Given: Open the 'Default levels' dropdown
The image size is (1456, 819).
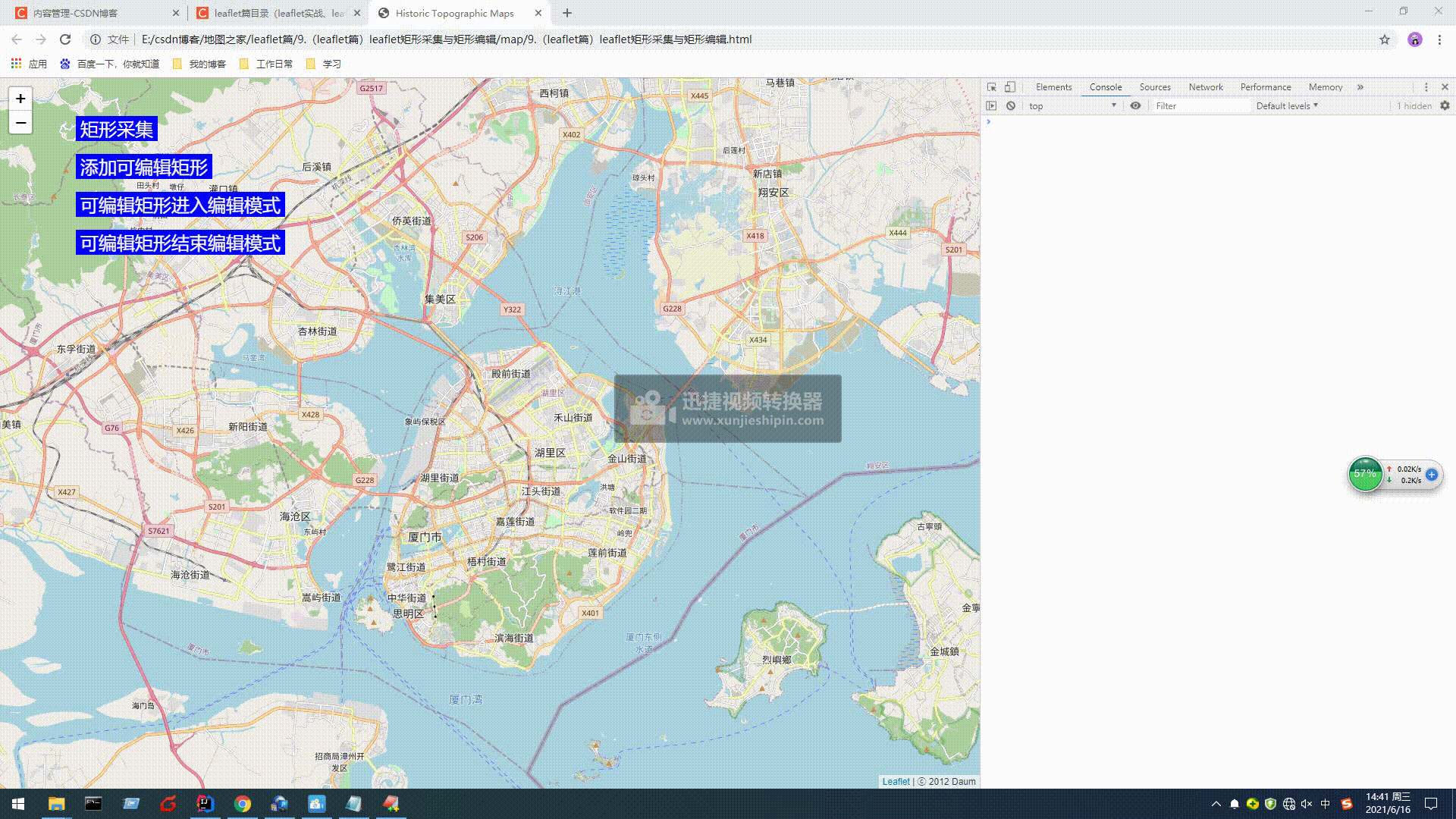Looking at the screenshot, I should coord(1285,106).
